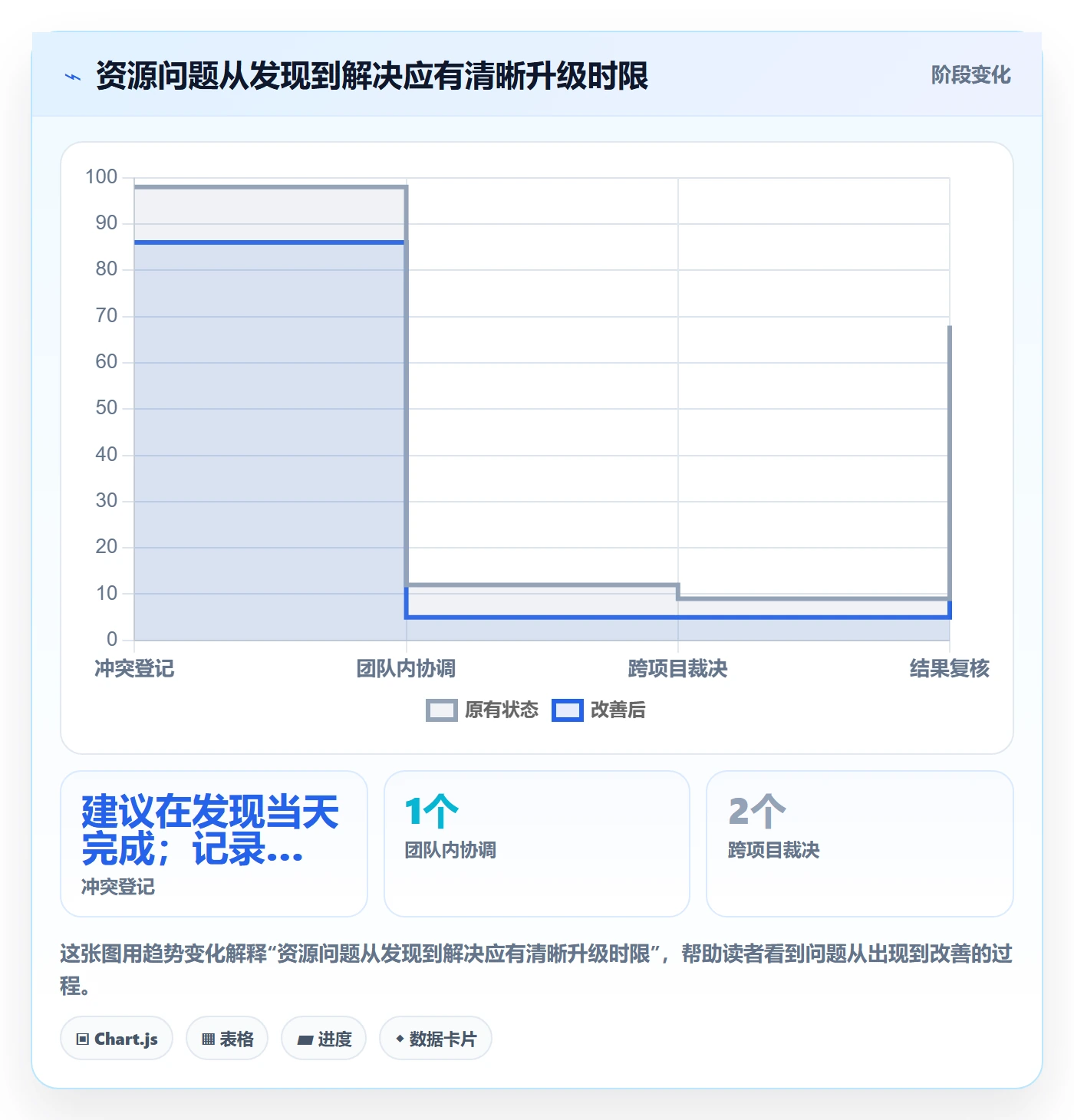
Task: Click the 1个 value text
Action: point(431,812)
